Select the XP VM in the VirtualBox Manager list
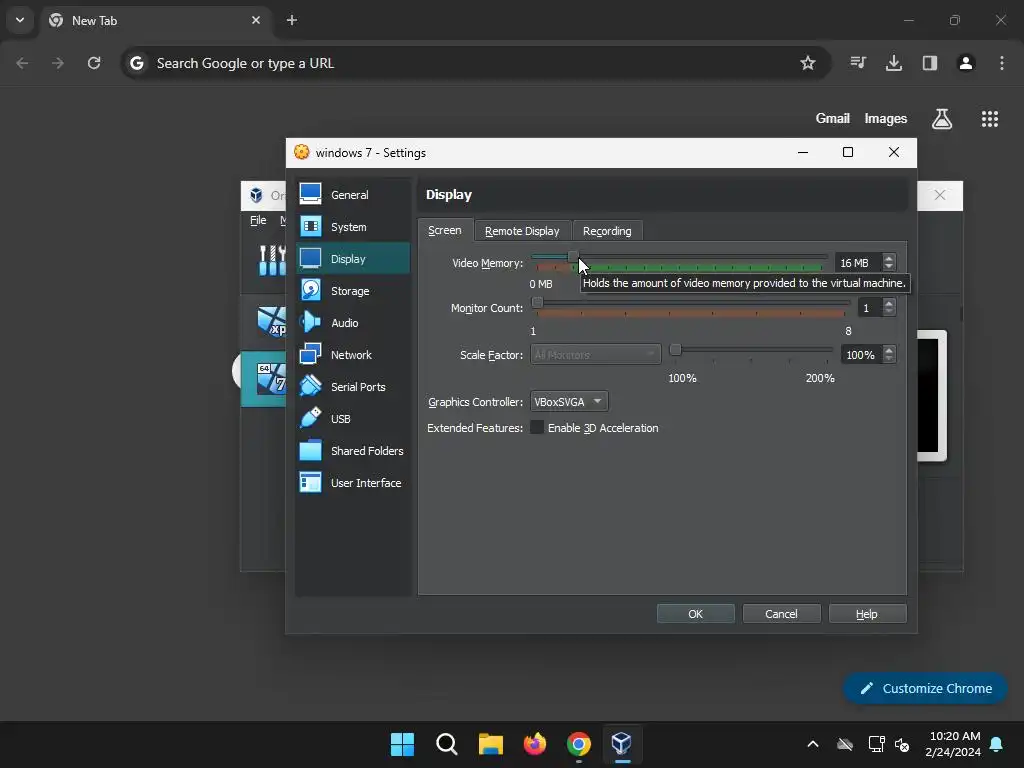The image size is (1024, 768). pyautogui.click(x=264, y=321)
